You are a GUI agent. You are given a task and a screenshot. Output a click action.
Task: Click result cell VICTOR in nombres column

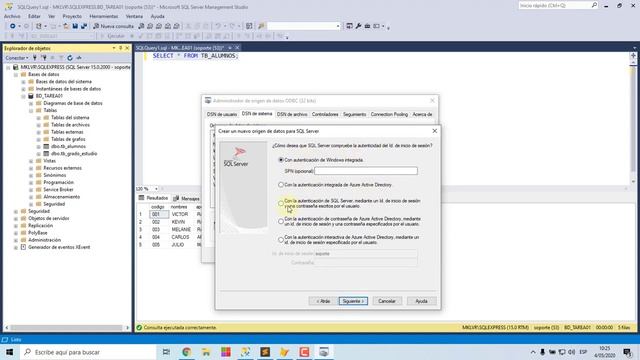coord(180,214)
